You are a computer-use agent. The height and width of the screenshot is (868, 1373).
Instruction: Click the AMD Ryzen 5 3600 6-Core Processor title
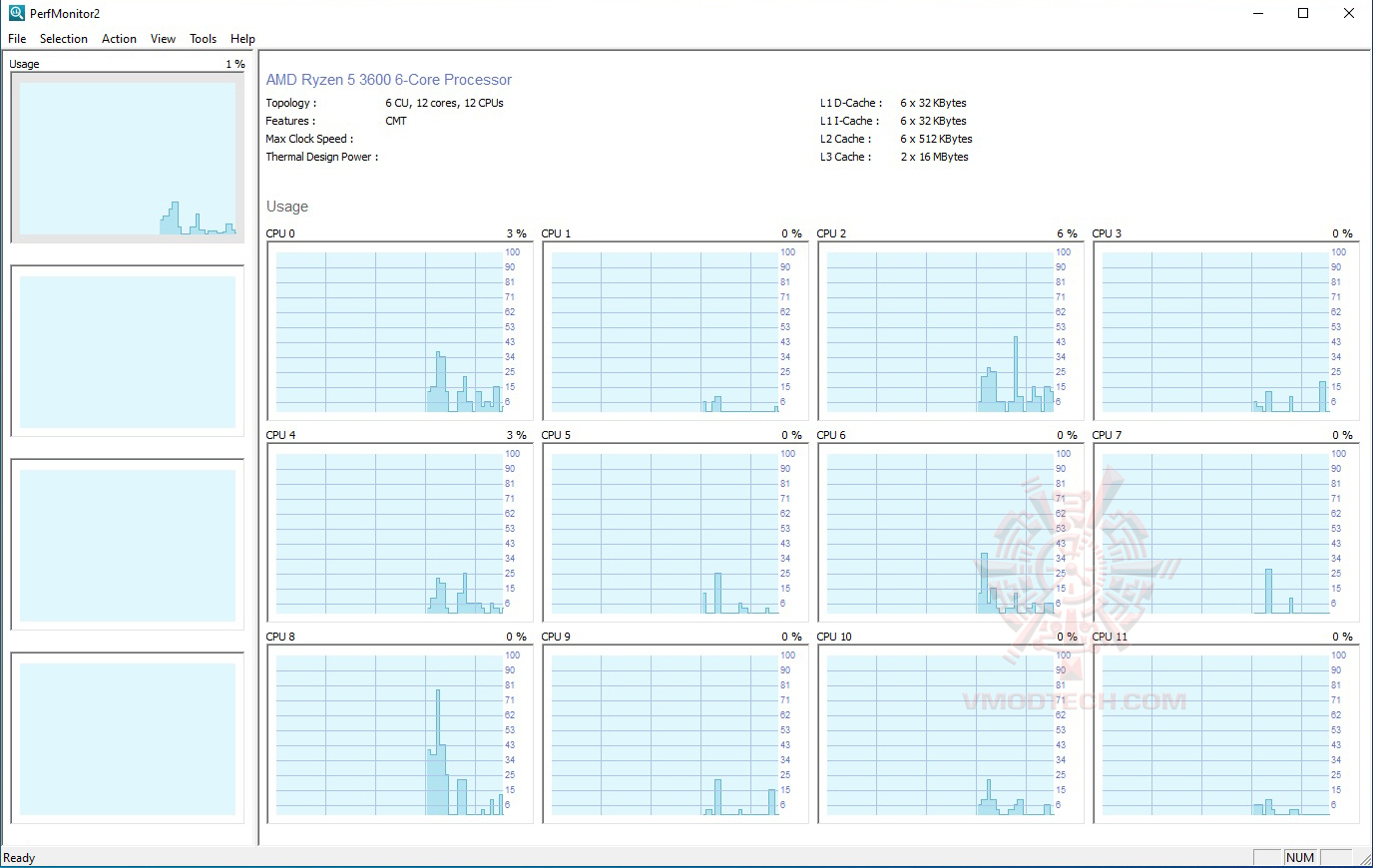tap(389, 80)
